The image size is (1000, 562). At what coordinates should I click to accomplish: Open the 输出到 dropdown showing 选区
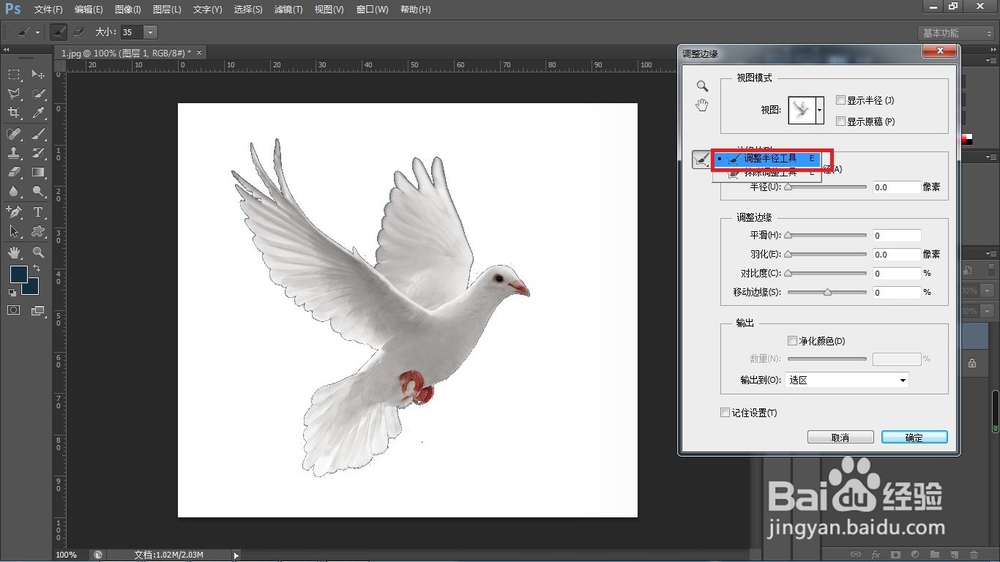pyautogui.click(x=847, y=380)
